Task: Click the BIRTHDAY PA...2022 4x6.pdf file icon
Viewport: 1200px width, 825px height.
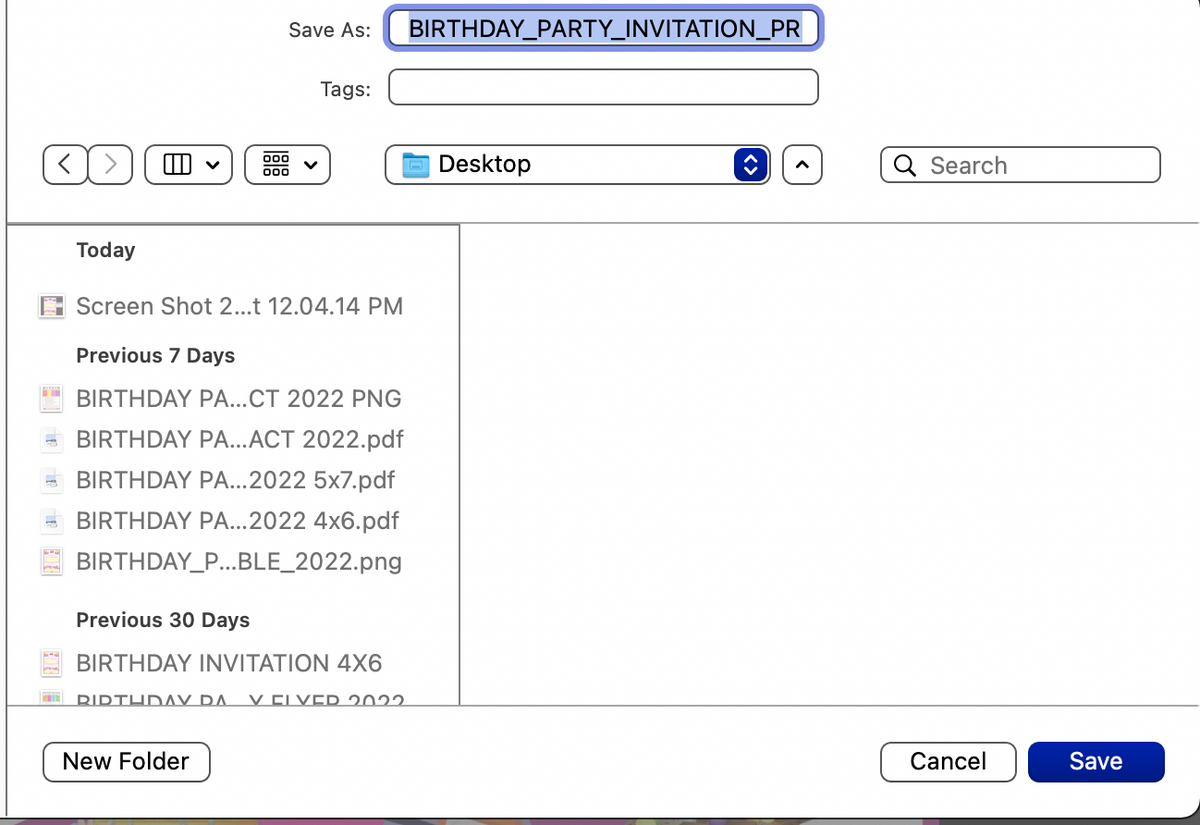Action: [x=51, y=521]
